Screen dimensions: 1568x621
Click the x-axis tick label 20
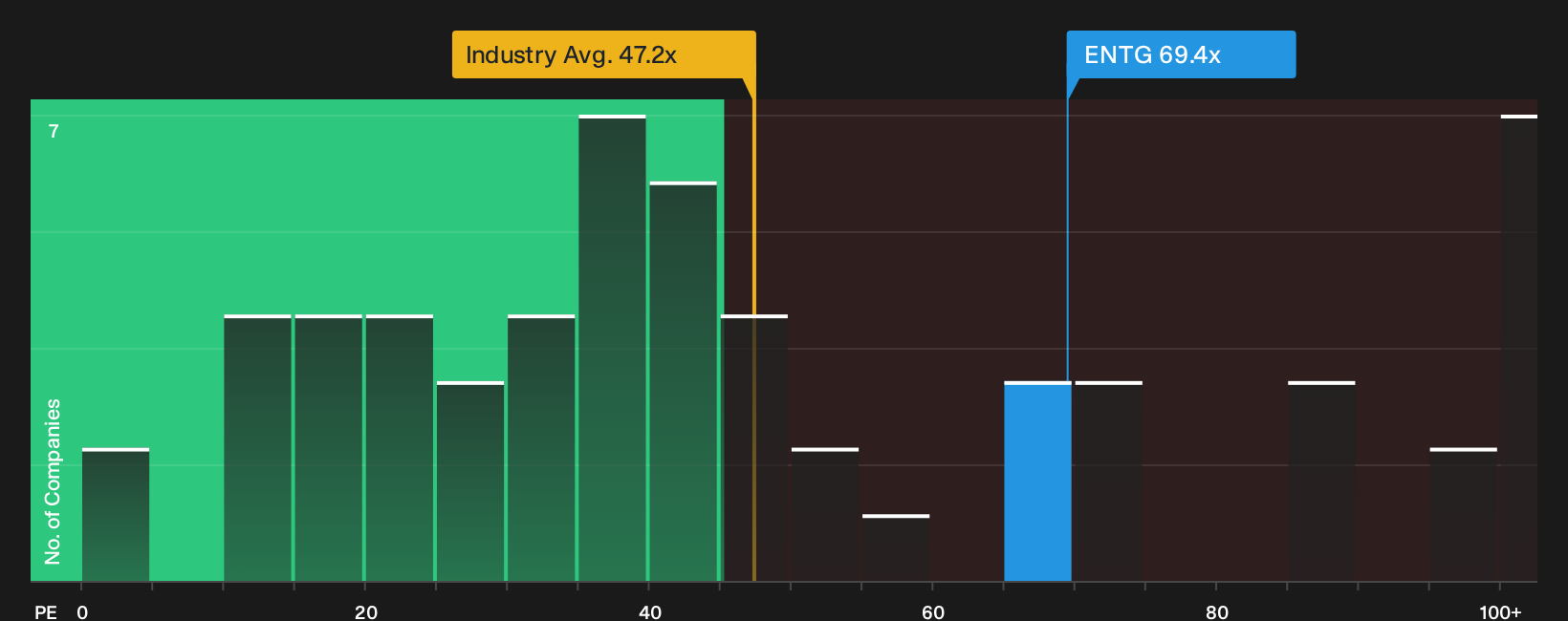(x=366, y=612)
